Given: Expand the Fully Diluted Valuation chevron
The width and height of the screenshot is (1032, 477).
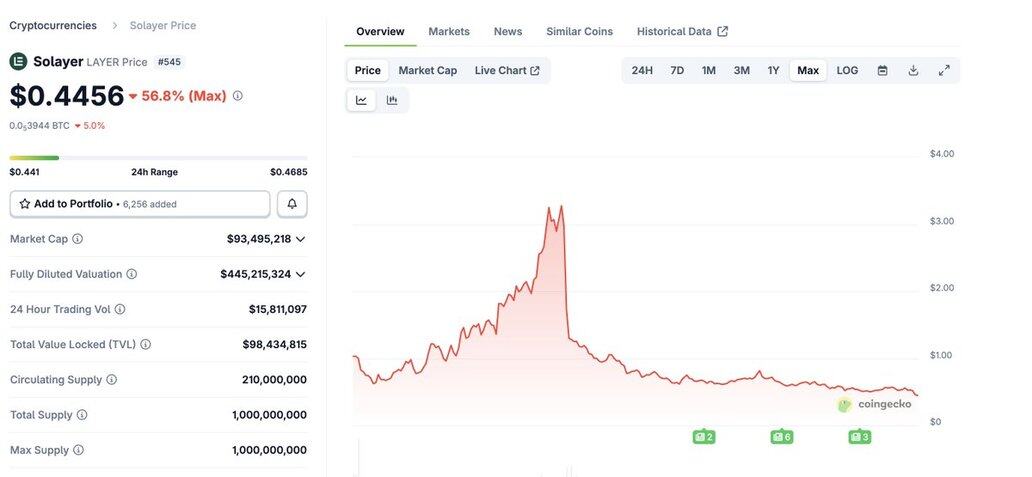Looking at the screenshot, I should pyautogui.click(x=301, y=274).
